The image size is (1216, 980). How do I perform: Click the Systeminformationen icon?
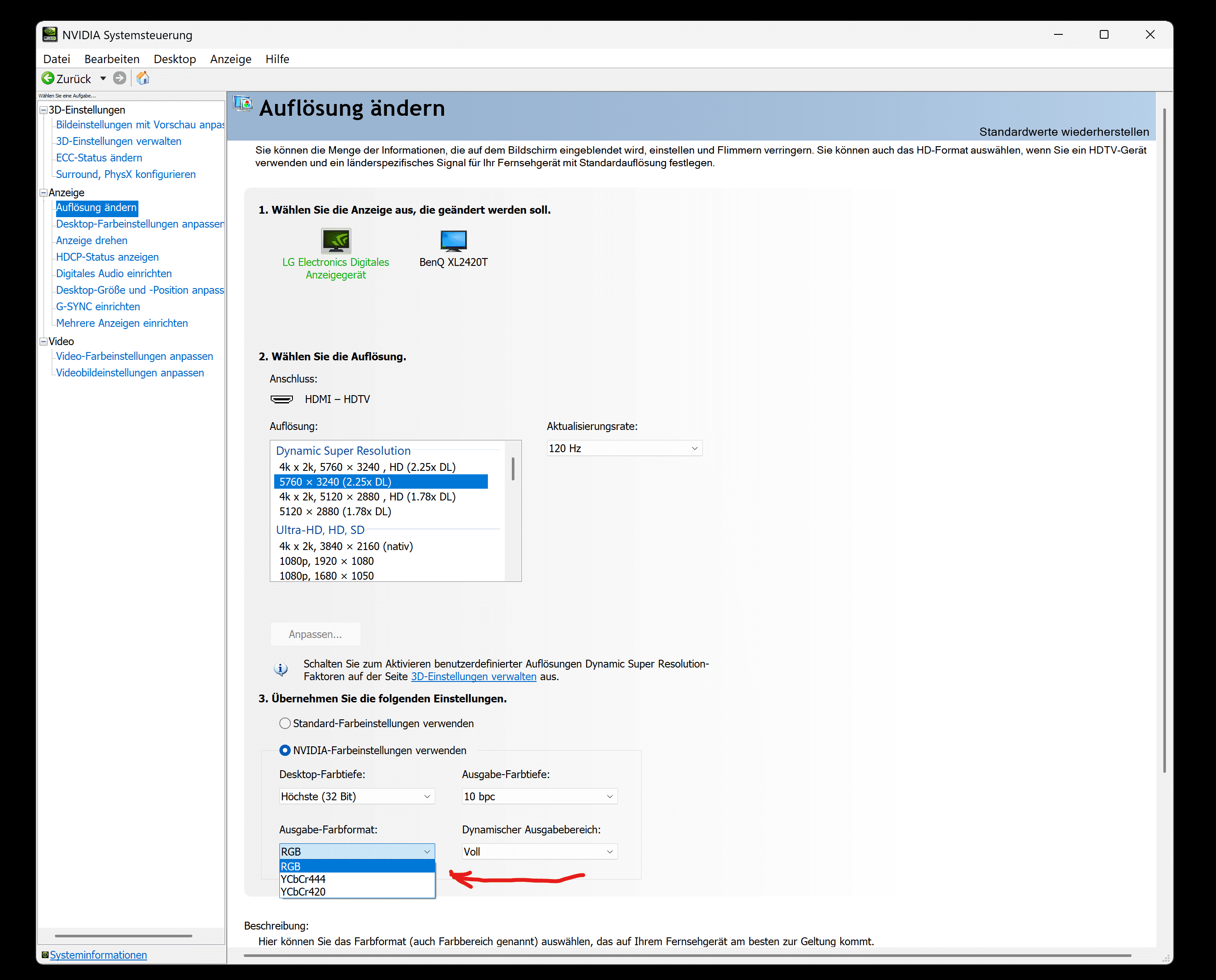click(45, 955)
